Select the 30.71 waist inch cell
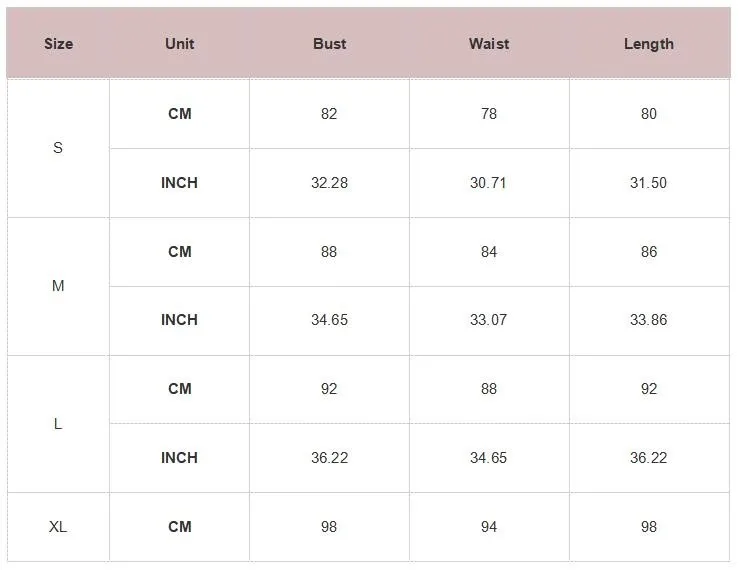Viewport: 739px width, 570px height. point(489,183)
